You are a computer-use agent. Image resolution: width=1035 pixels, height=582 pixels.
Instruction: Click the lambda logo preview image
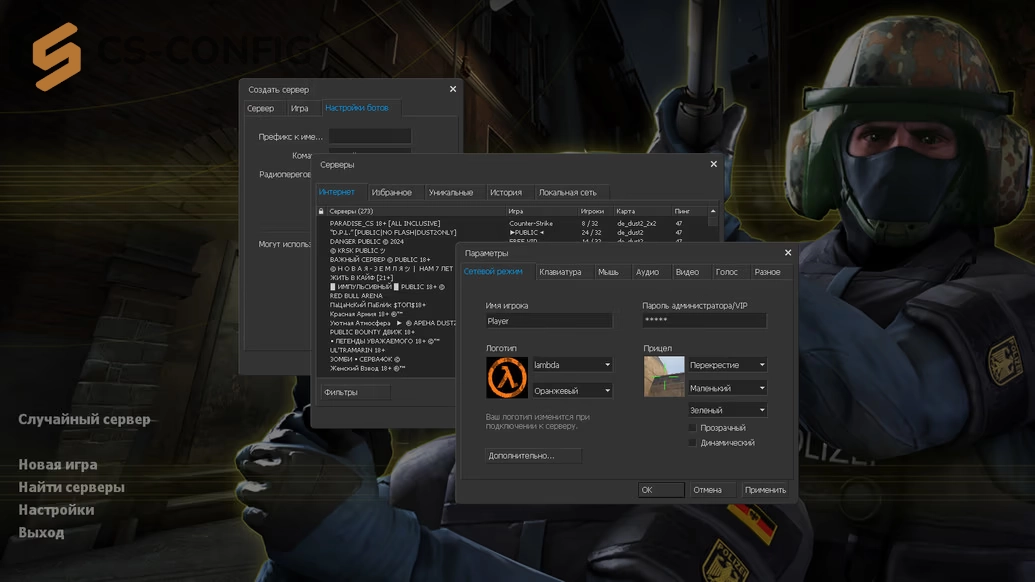point(507,377)
